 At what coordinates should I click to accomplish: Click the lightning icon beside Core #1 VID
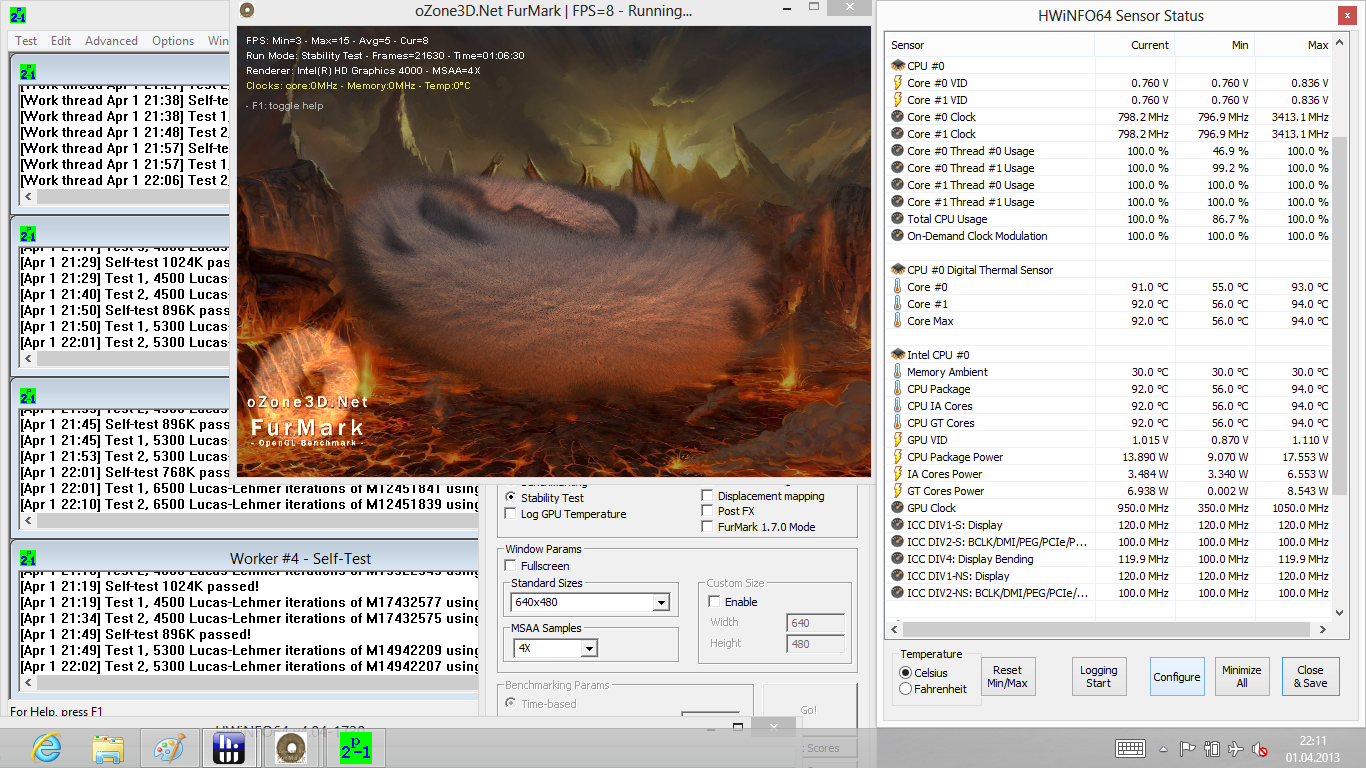click(x=898, y=100)
